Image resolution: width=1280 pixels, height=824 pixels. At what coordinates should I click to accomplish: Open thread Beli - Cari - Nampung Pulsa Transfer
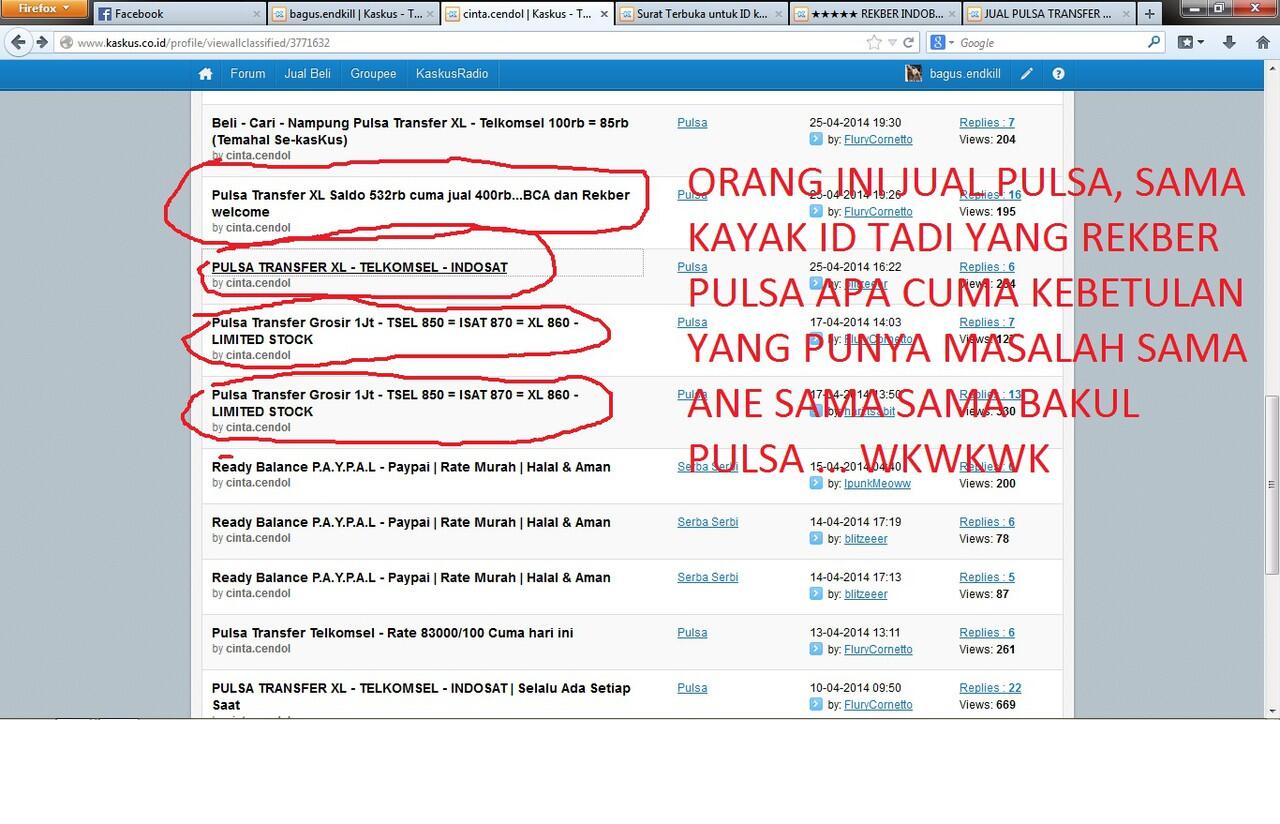(x=420, y=131)
